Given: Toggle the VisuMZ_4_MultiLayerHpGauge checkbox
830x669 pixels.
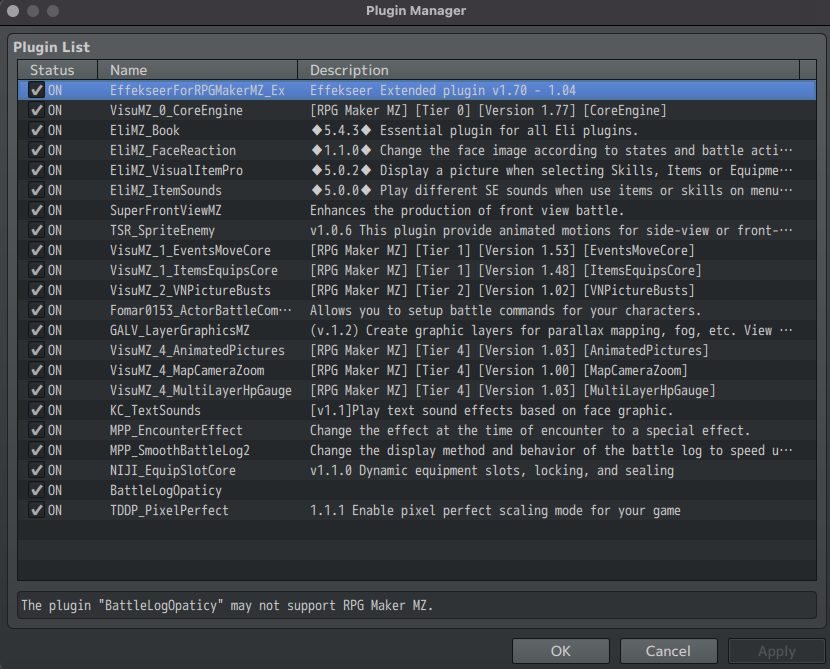Looking at the screenshot, I should 36,391.
